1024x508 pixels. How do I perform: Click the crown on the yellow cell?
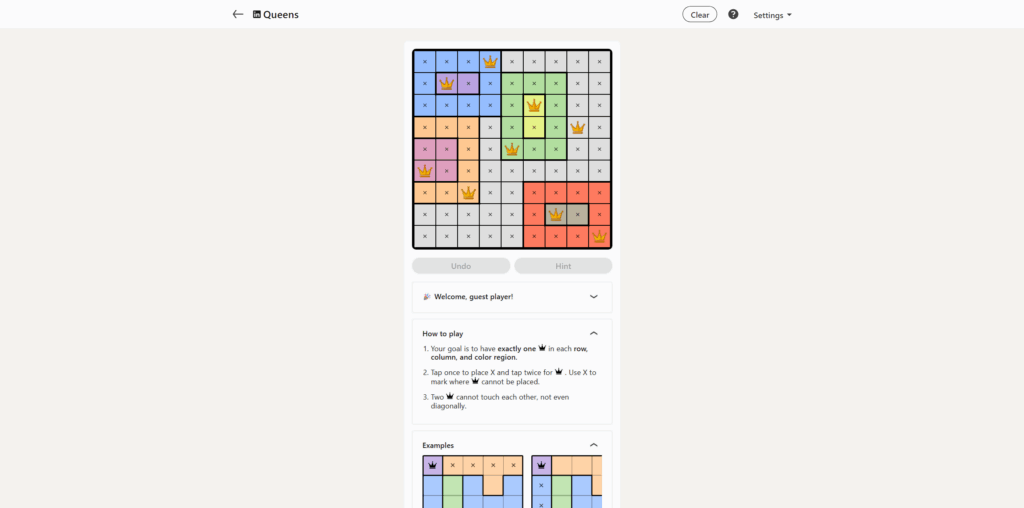[534, 105]
